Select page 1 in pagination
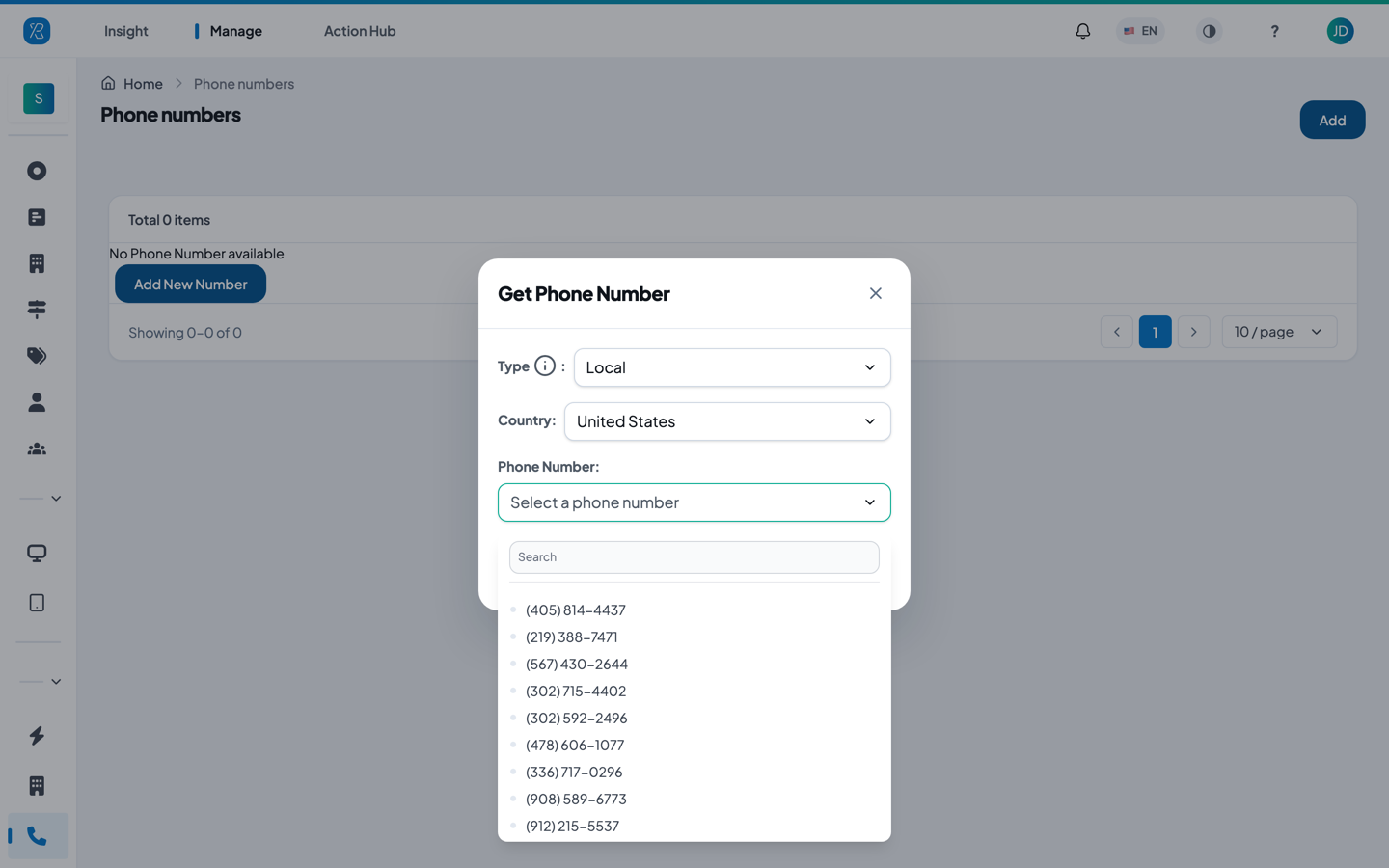The width and height of the screenshot is (1389, 868). point(1155,332)
